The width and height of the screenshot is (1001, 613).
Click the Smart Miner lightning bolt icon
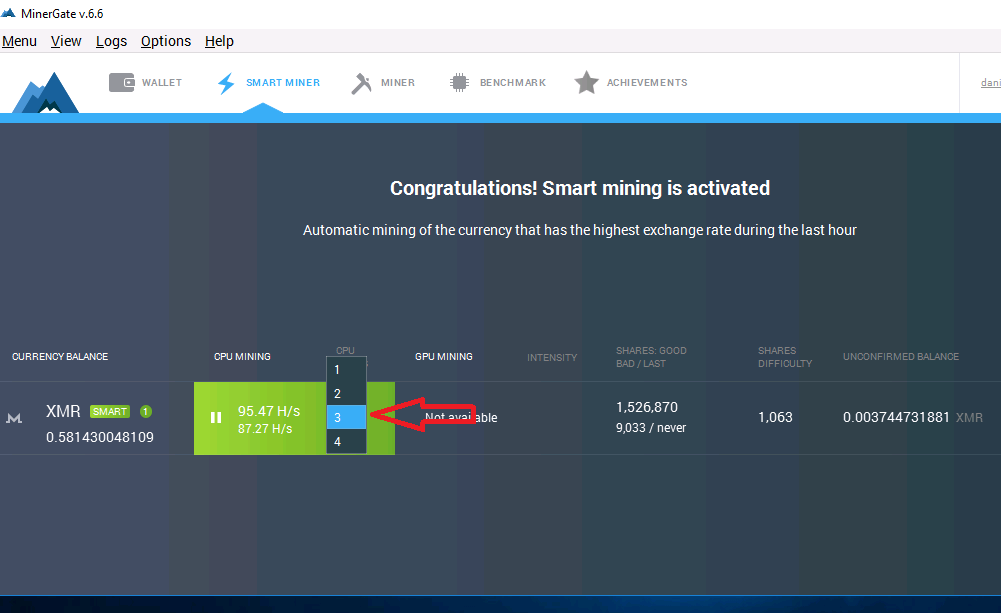click(226, 83)
